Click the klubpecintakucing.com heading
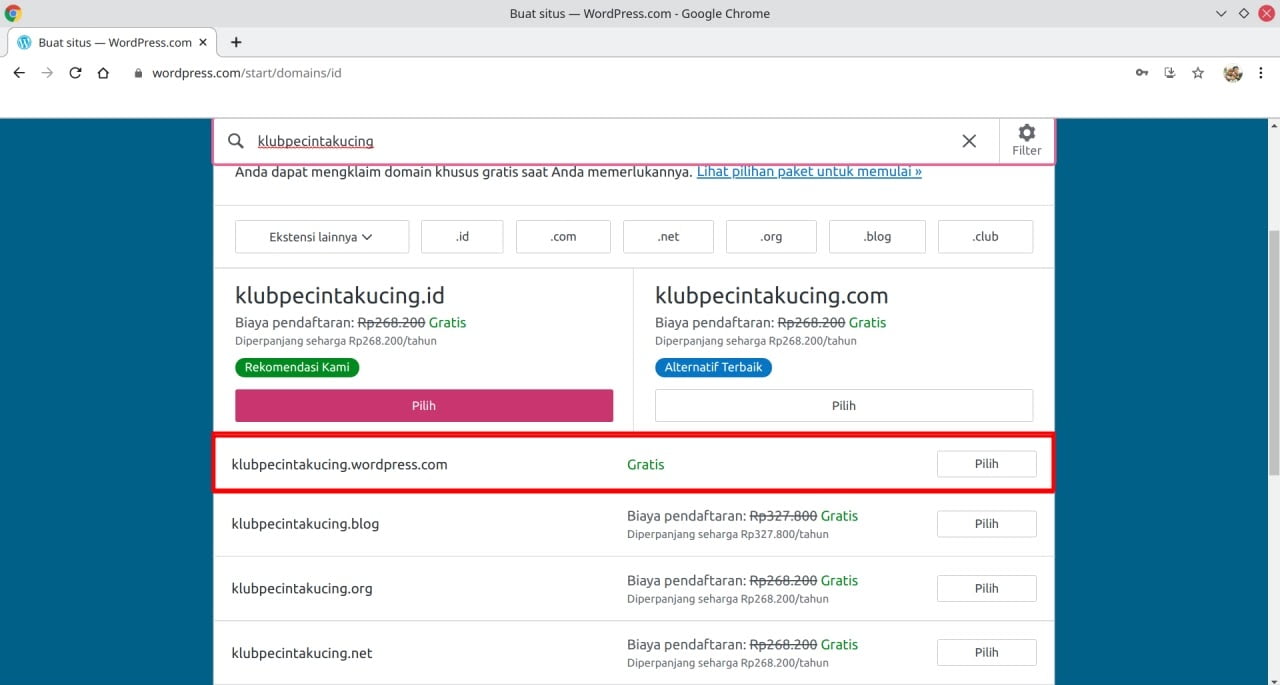Image resolution: width=1280 pixels, height=685 pixels. pos(772,296)
